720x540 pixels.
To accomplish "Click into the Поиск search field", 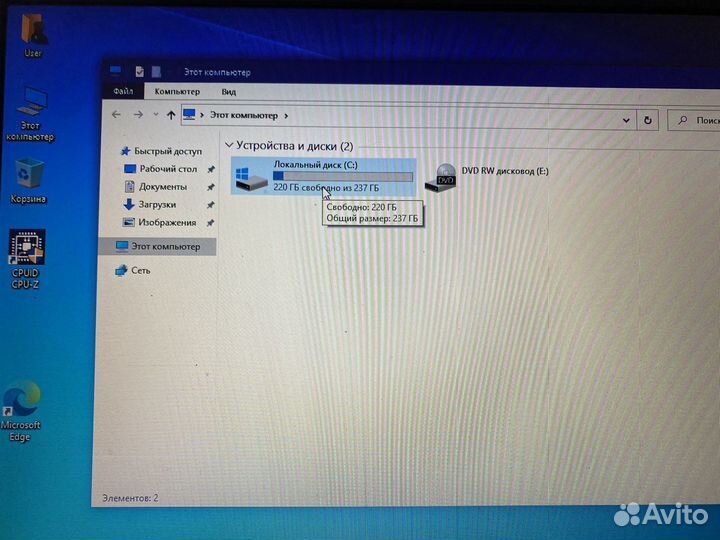I will pos(694,120).
